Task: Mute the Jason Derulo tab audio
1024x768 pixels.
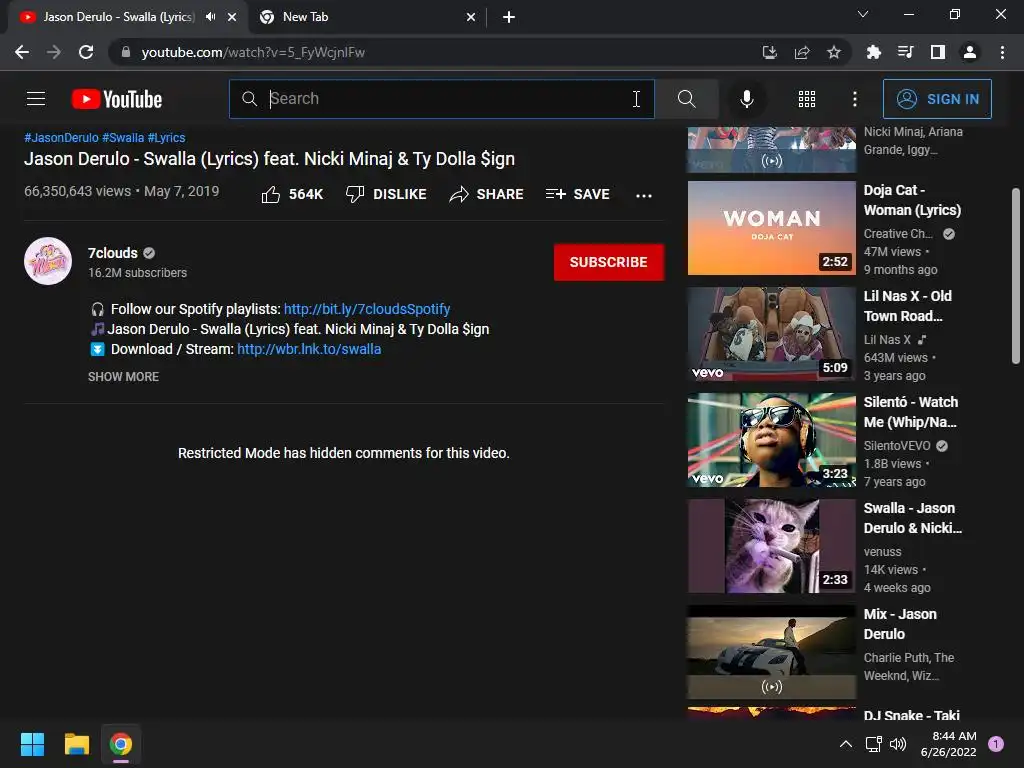Action: [210, 17]
